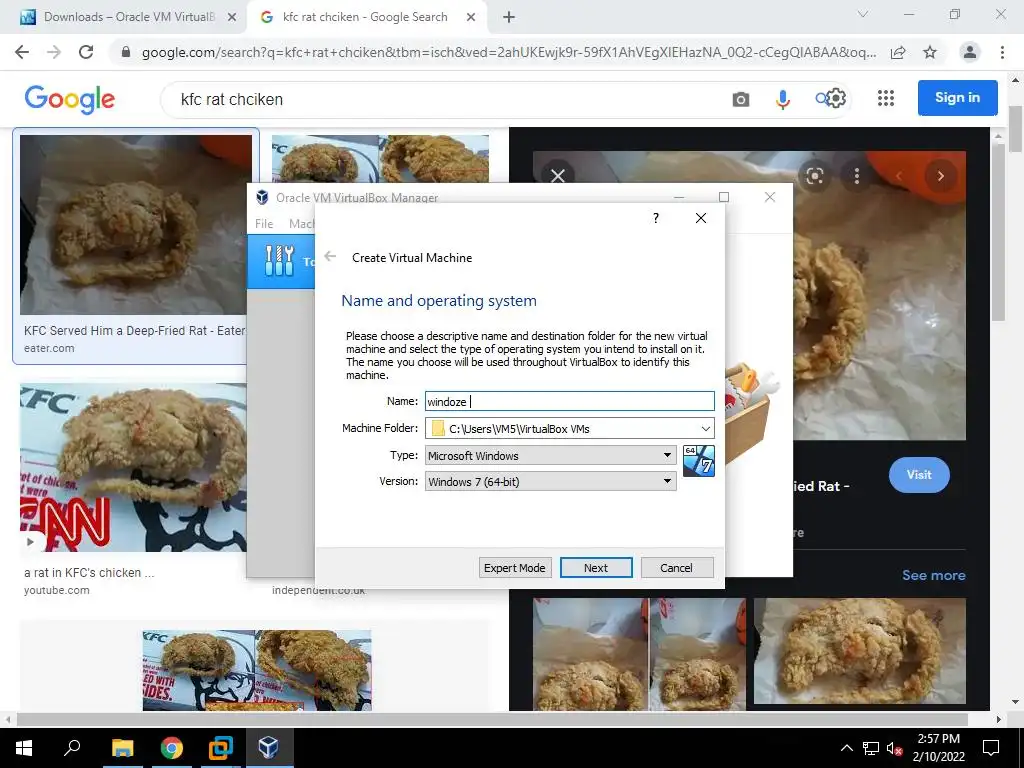Click the VirtualBox cube taskbar icon
1024x768 pixels.
point(269,747)
